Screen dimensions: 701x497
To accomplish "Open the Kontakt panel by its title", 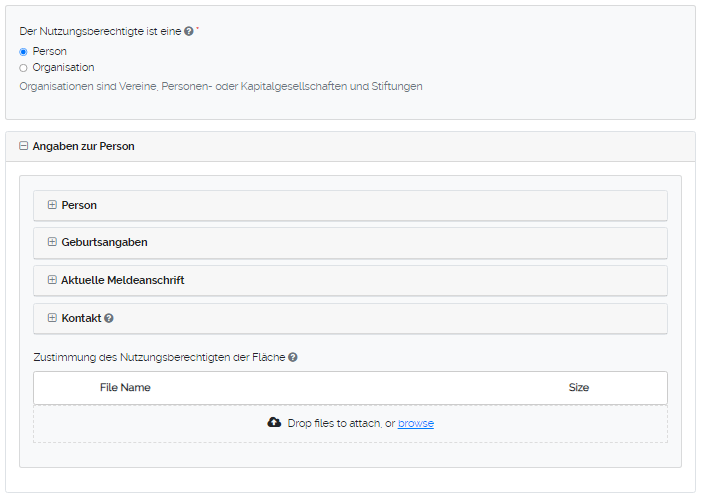I will pyautogui.click(x=81, y=318).
